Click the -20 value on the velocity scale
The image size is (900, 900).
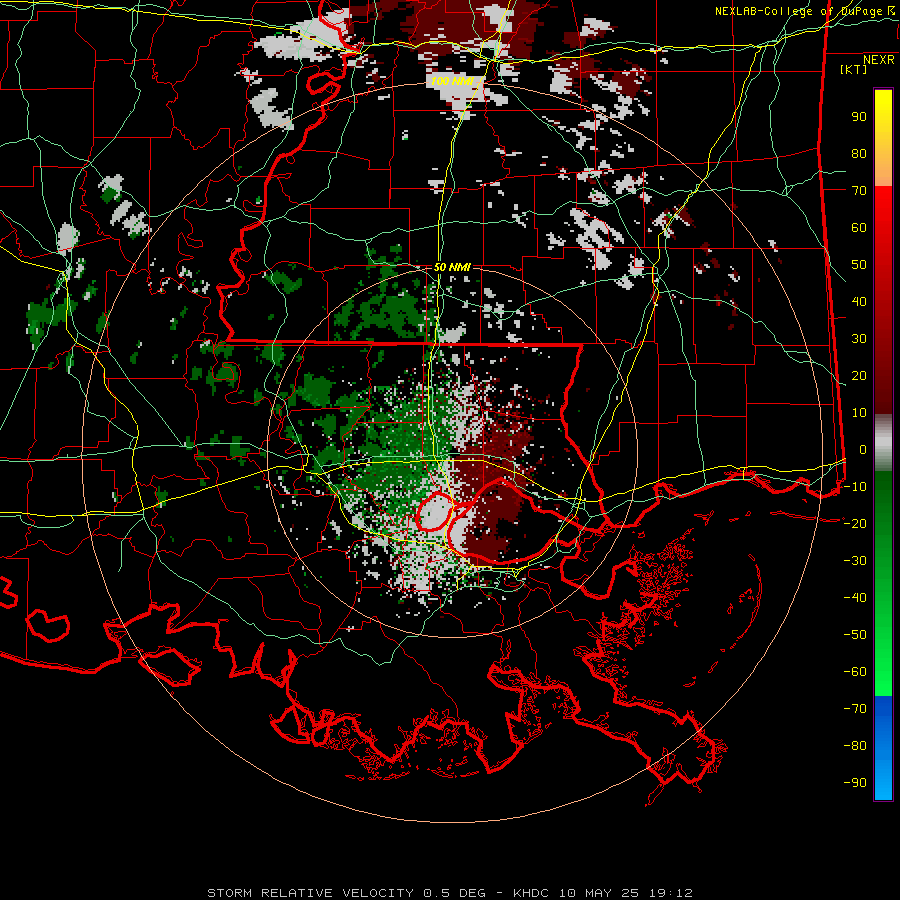855,524
